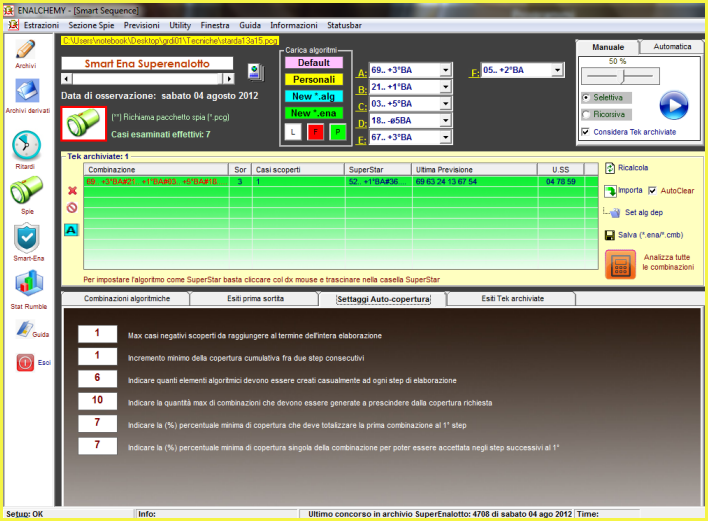708x521 pixels.
Task: Open the Sezione Spie menu
Action: click(x=91, y=25)
